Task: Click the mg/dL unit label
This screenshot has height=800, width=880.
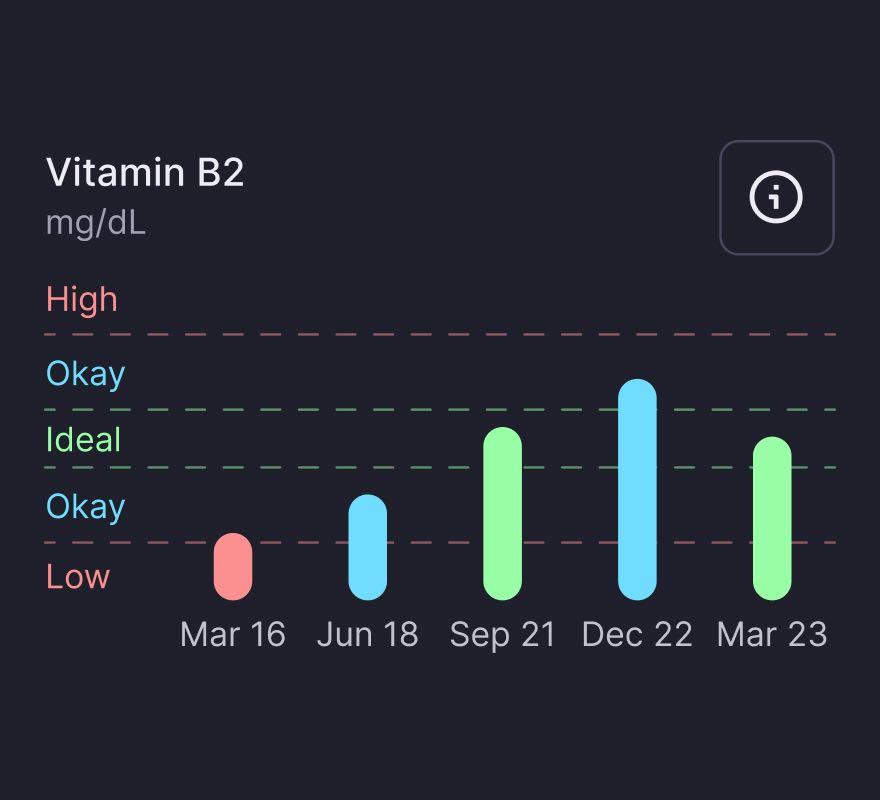Action: pos(96,222)
